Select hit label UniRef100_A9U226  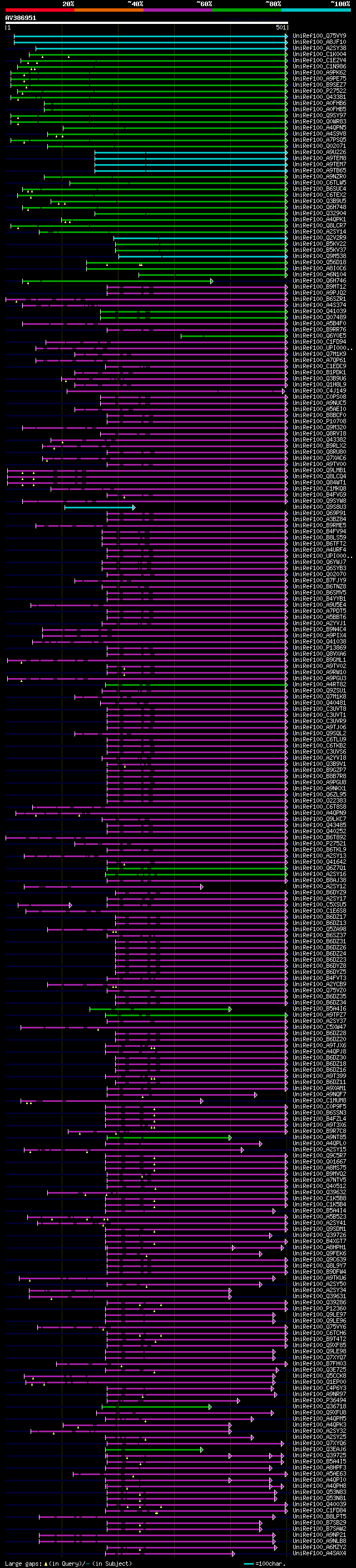(319, 152)
